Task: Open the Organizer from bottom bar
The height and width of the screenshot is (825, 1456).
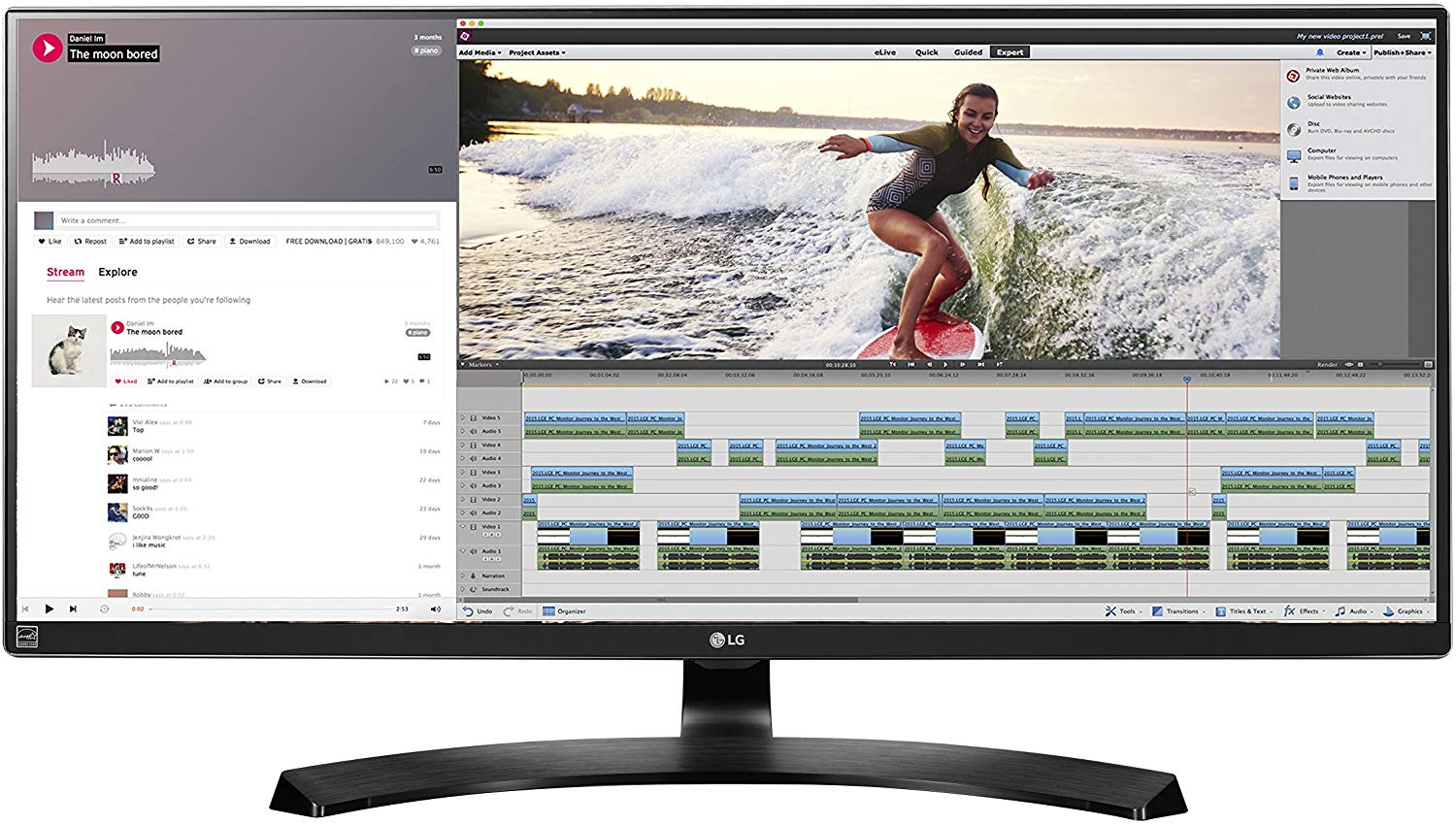Action: (564, 611)
